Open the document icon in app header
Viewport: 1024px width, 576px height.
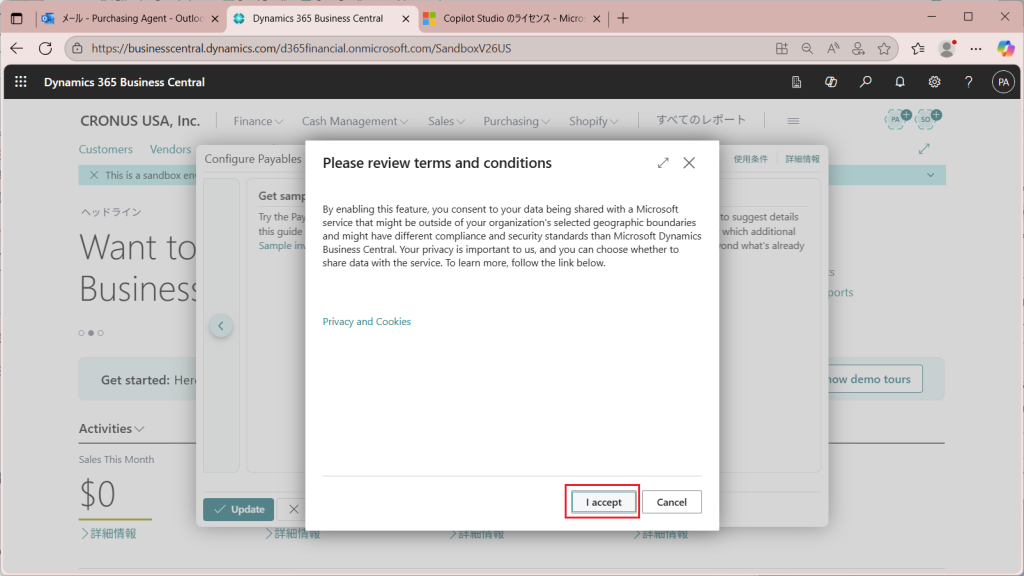796,82
